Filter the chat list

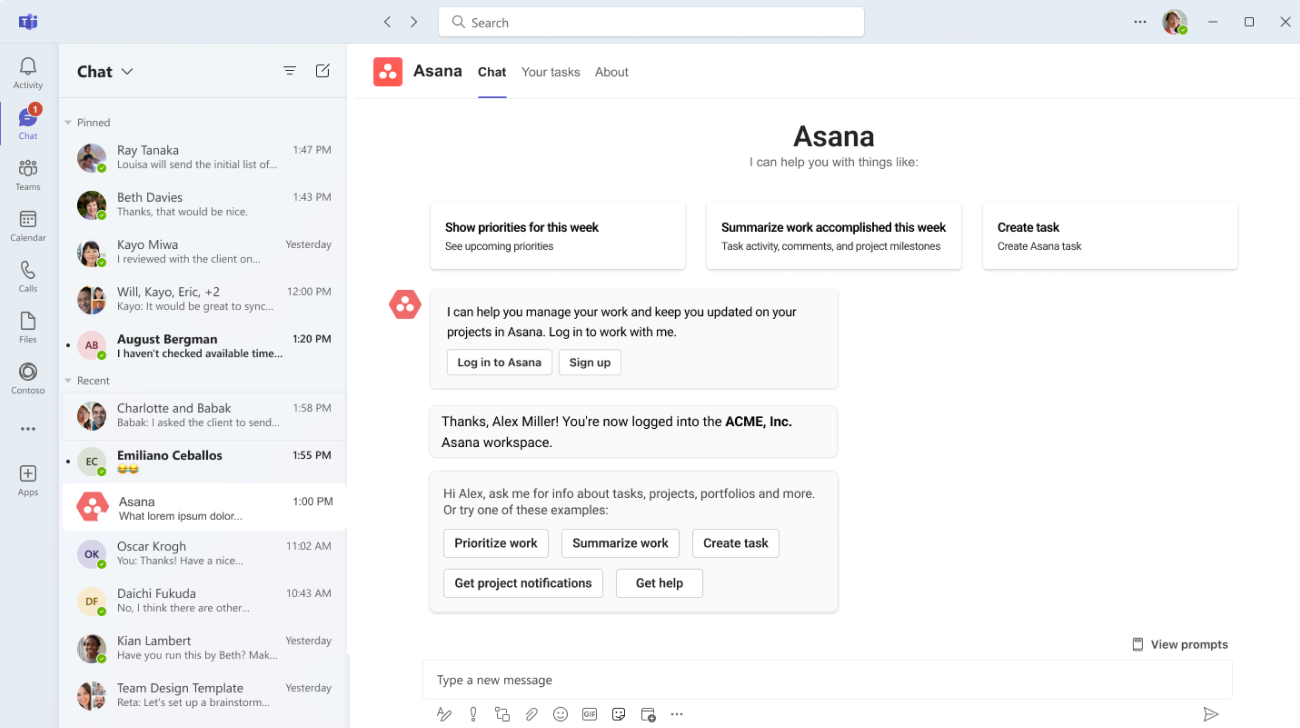click(x=289, y=71)
